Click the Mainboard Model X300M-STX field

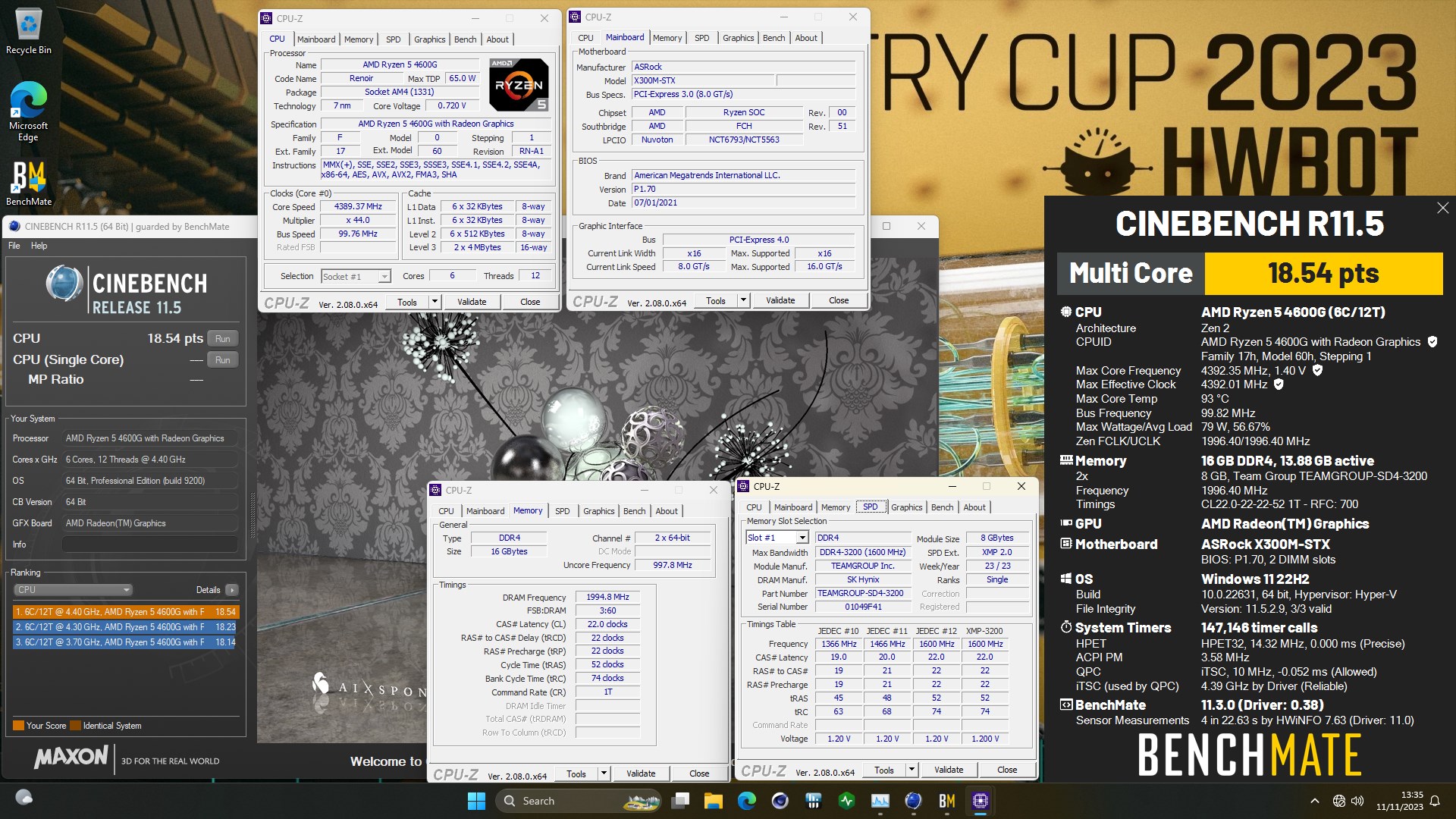point(703,80)
